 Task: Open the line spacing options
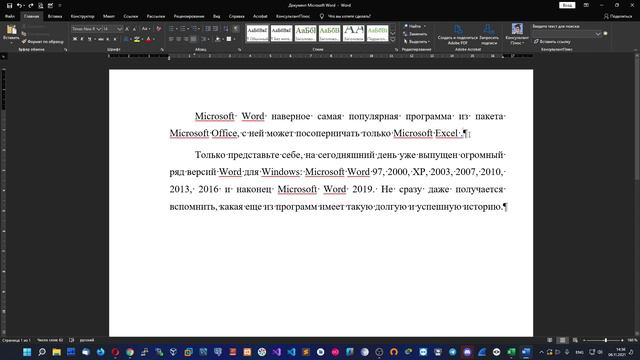pyautogui.click(x=204, y=39)
